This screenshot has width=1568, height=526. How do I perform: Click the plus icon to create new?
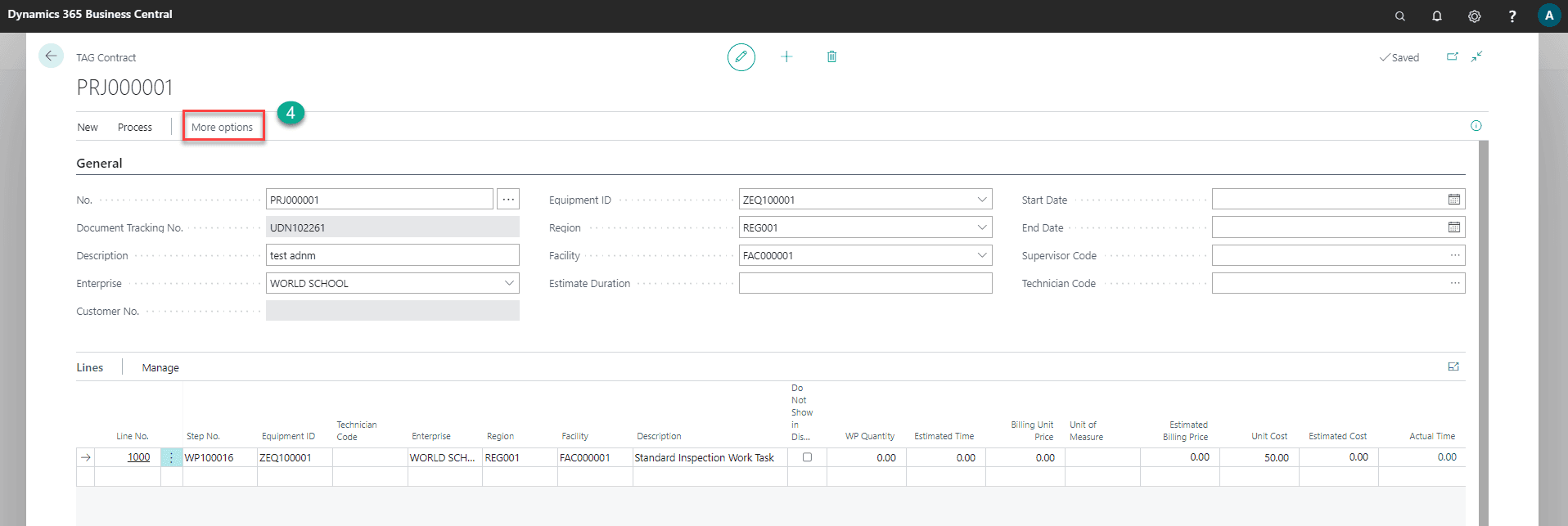[x=786, y=56]
